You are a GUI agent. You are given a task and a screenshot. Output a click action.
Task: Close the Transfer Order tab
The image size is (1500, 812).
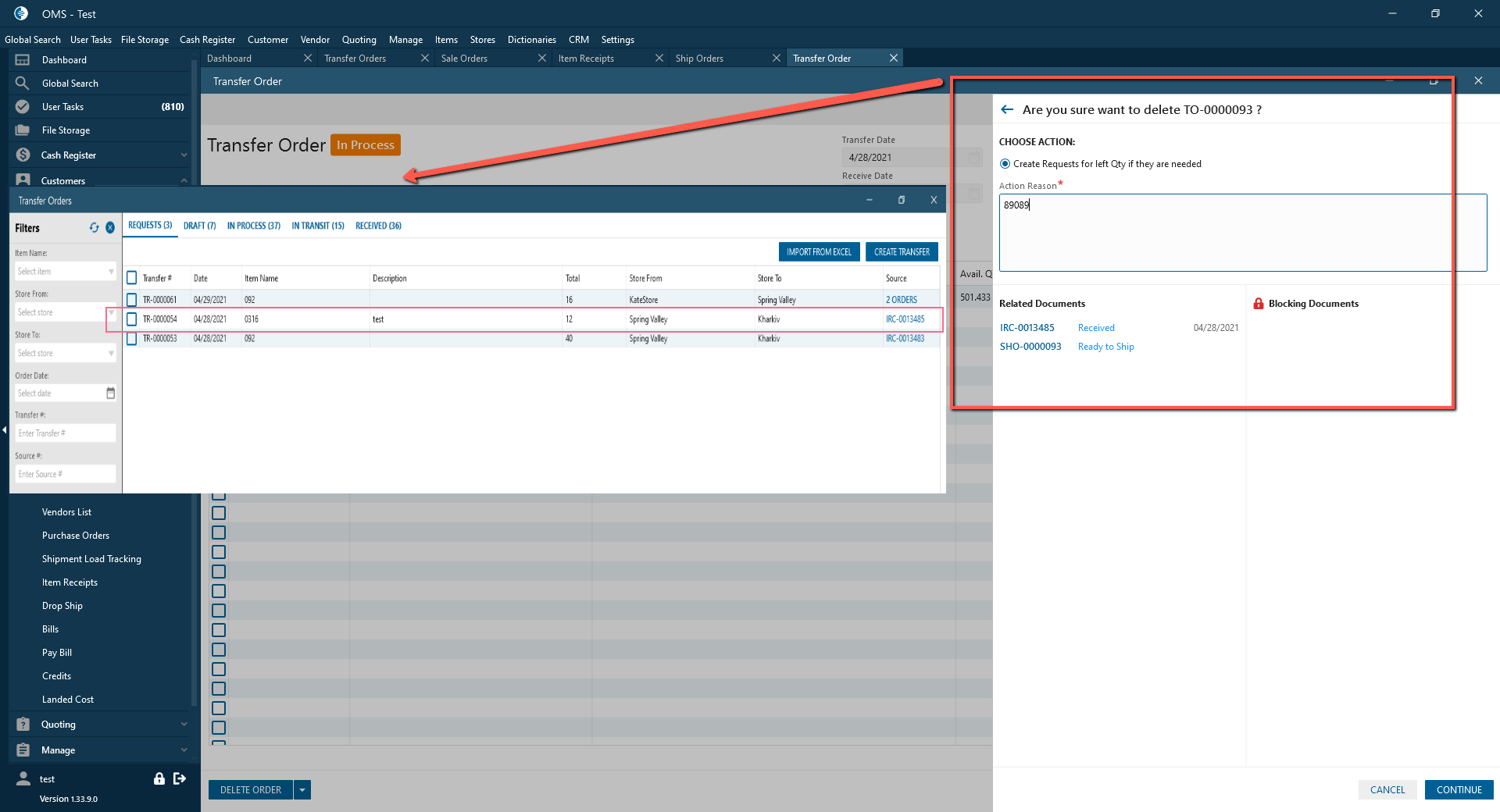point(894,59)
